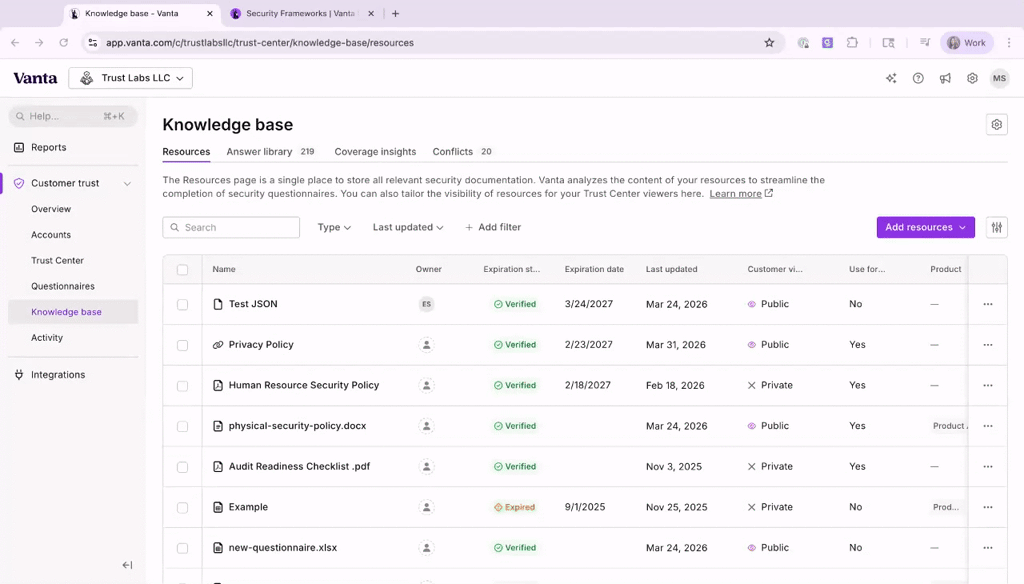Open the Conflicts tab
Viewport: 1024px width, 584px height.
click(x=453, y=152)
